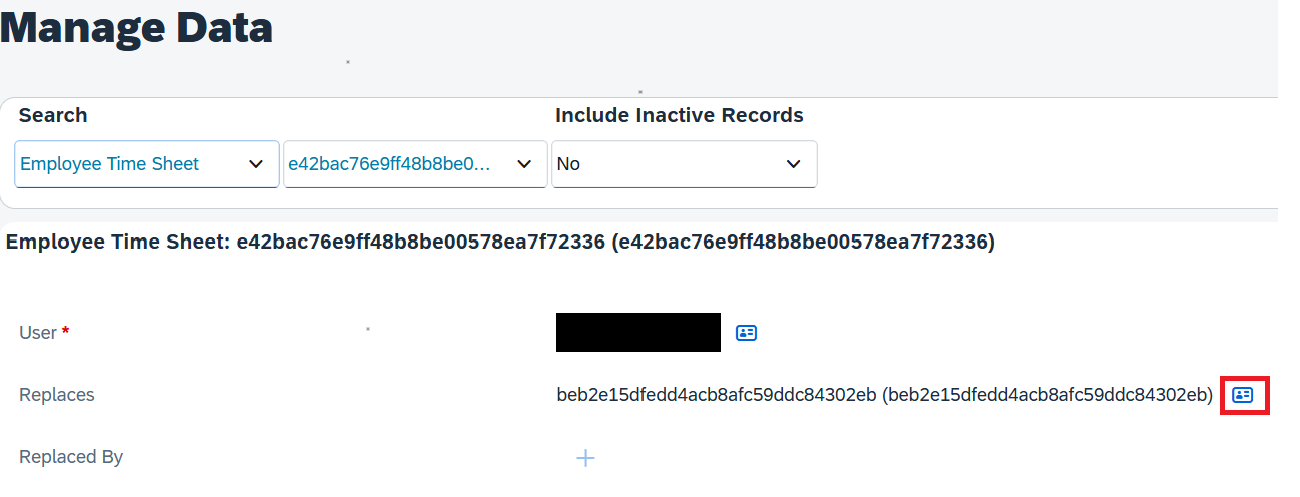
Task: Expand the Employee Time Sheet object type dropdown arrow
Action: (255, 164)
